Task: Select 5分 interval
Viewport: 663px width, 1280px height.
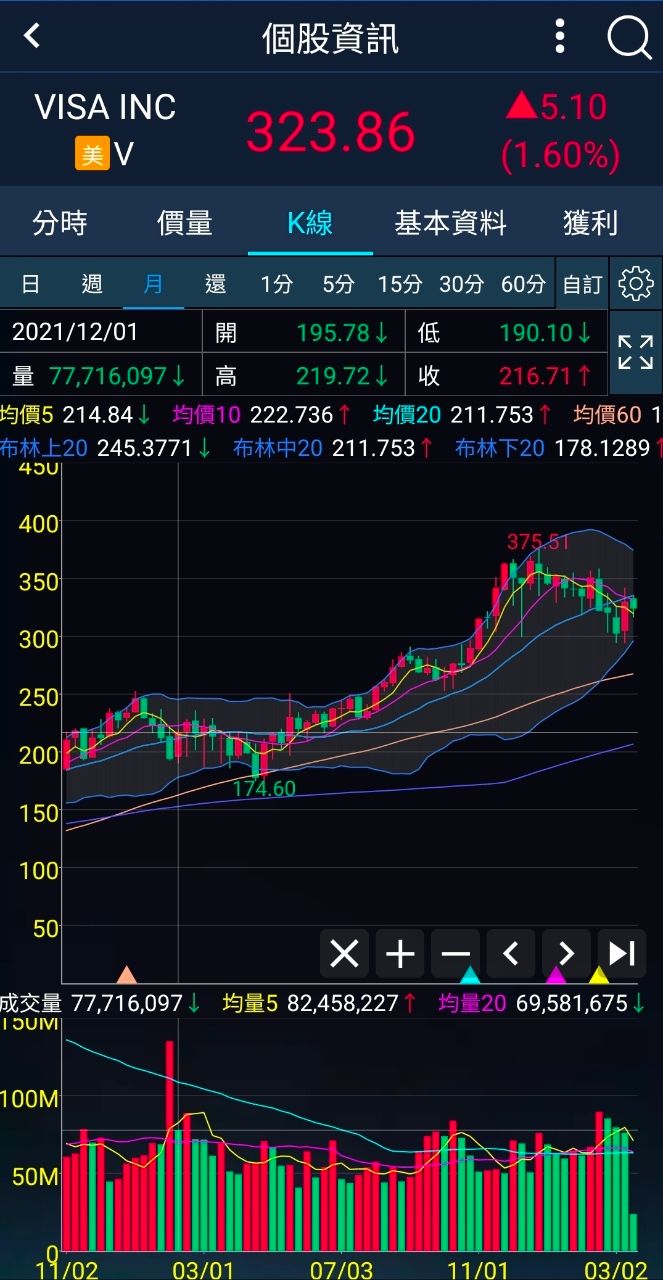Action: (x=338, y=285)
